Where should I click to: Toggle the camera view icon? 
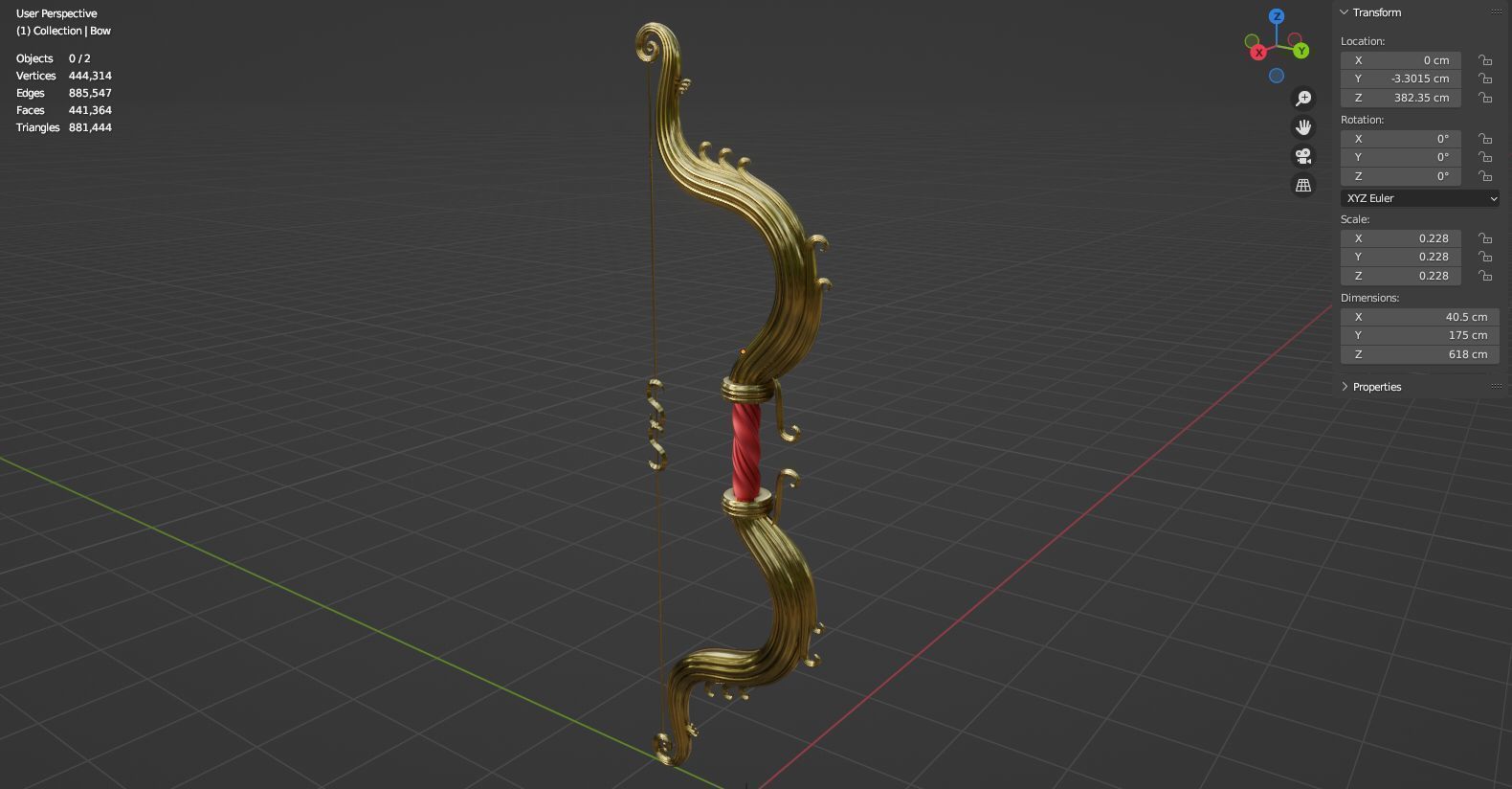1303,156
